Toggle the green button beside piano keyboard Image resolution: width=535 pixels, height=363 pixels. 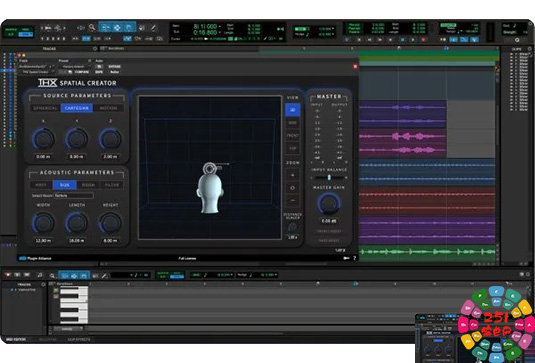tap(56, 290)
